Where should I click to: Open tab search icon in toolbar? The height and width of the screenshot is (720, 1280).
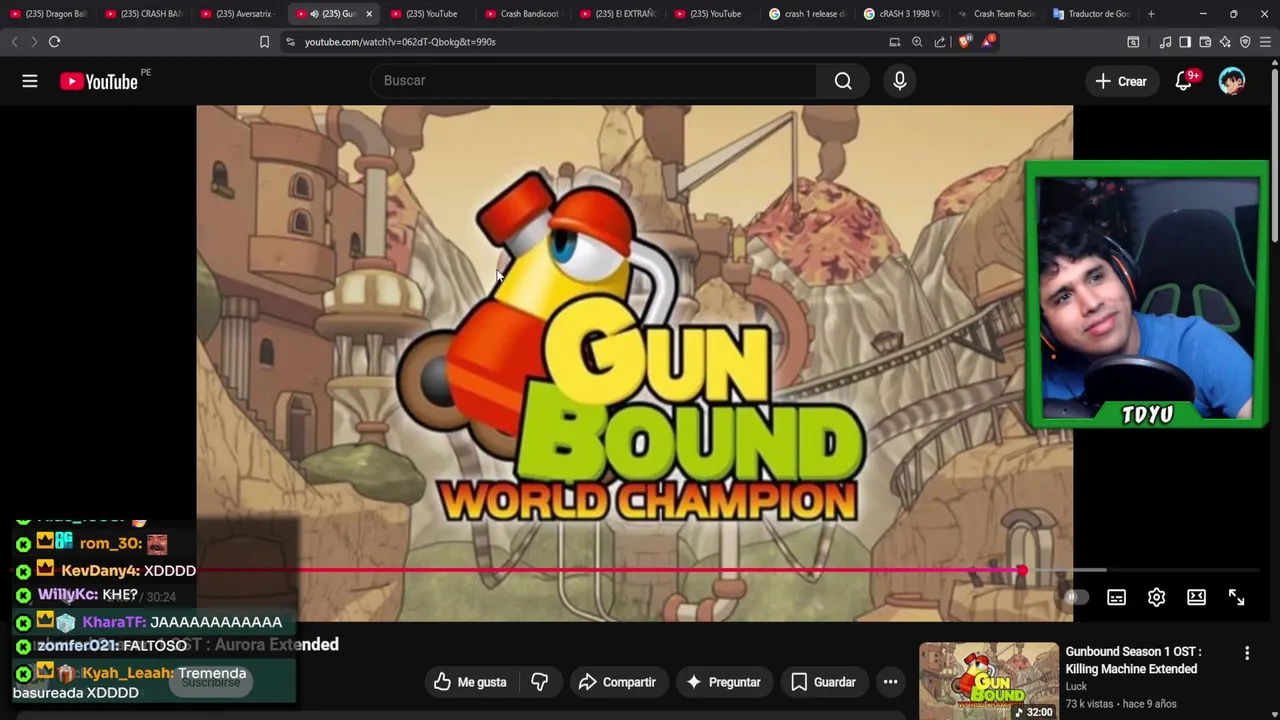(x=1133, y=42)
